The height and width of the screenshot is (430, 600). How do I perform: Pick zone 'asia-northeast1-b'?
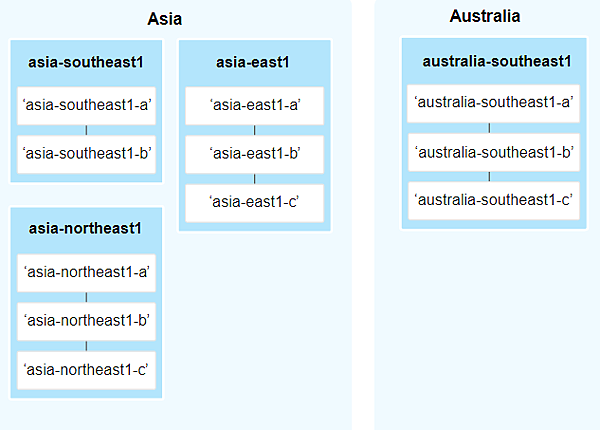(86, 321)
